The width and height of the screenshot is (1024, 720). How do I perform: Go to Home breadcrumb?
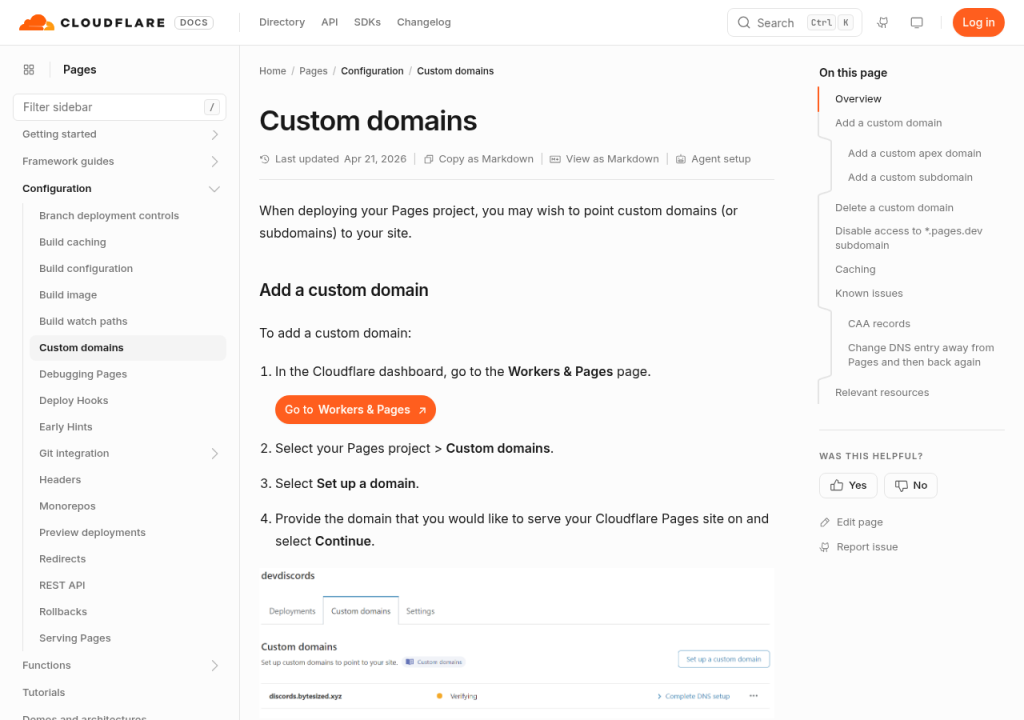(272, 71)
